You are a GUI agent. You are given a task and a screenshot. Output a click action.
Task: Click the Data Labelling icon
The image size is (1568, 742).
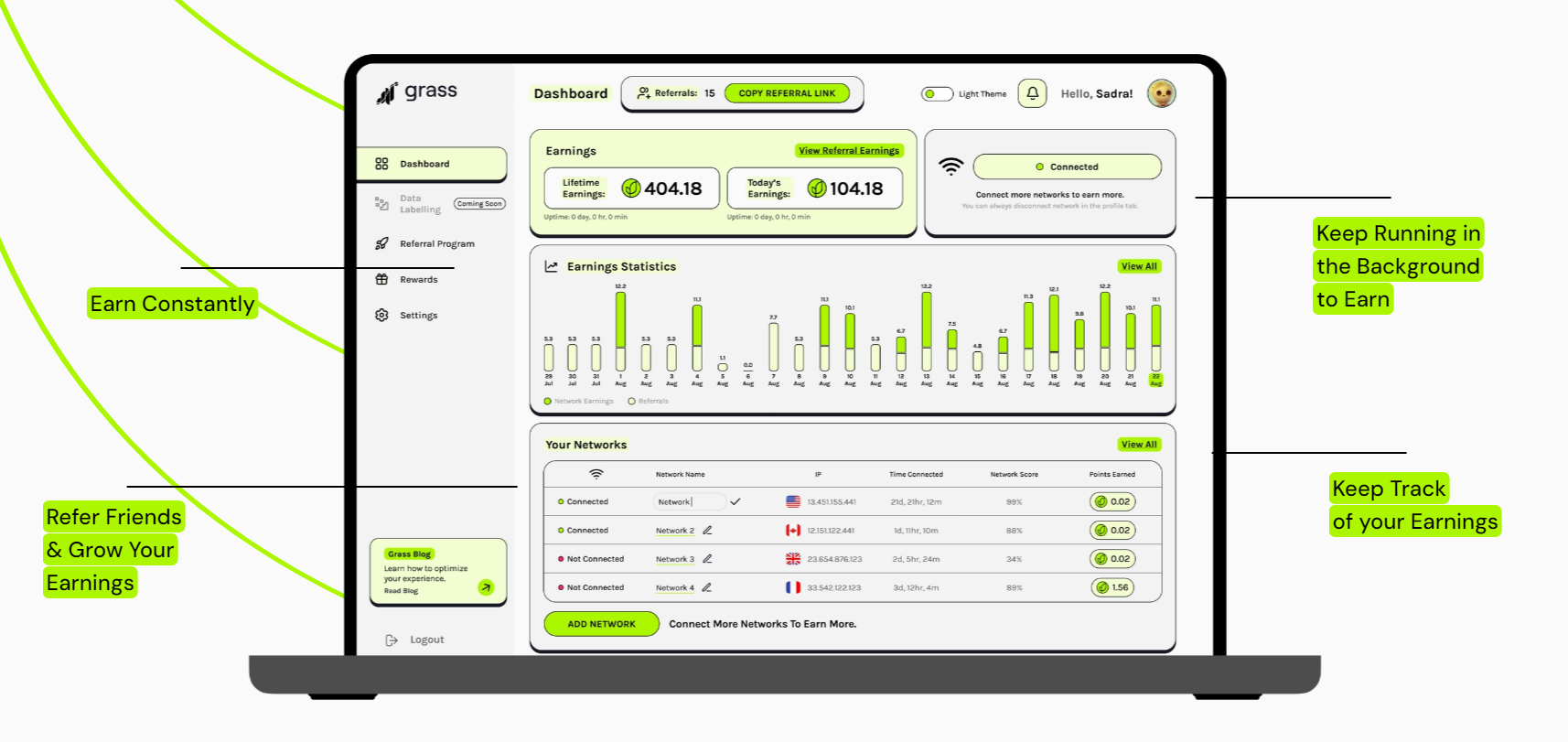pos(381,204)
